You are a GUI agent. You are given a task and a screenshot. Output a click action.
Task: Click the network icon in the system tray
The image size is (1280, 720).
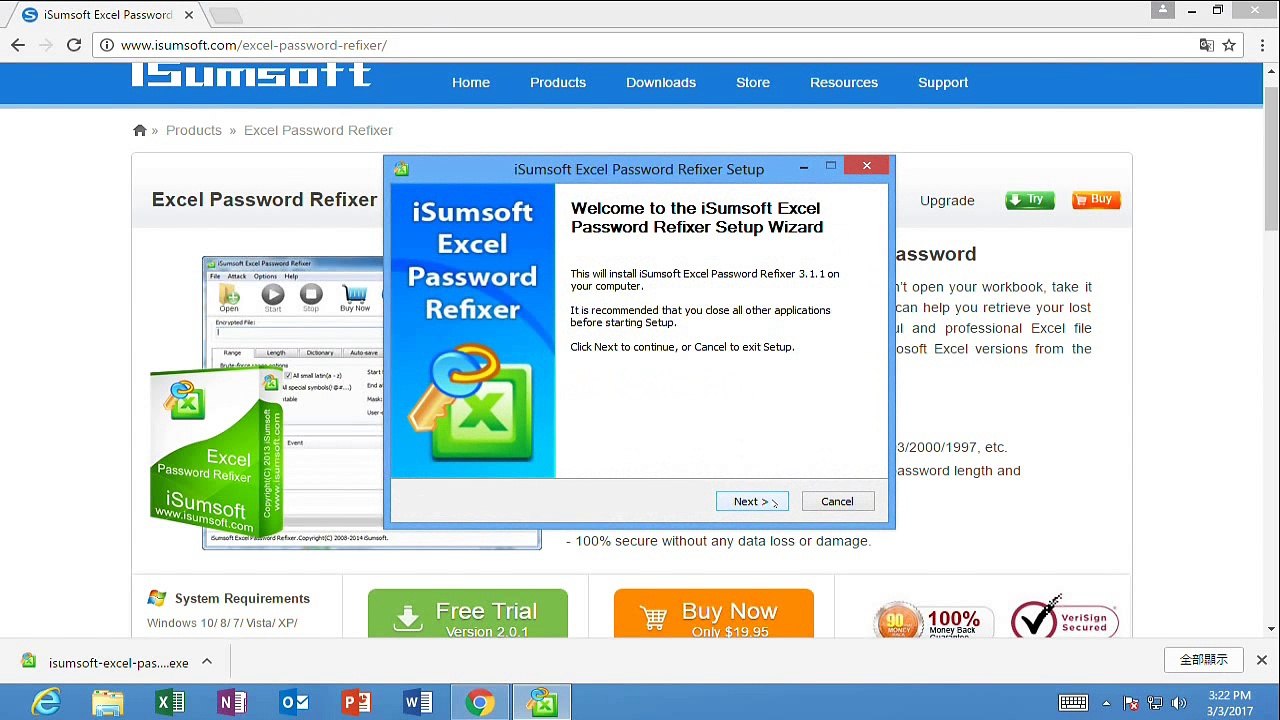click(1155, 703)
